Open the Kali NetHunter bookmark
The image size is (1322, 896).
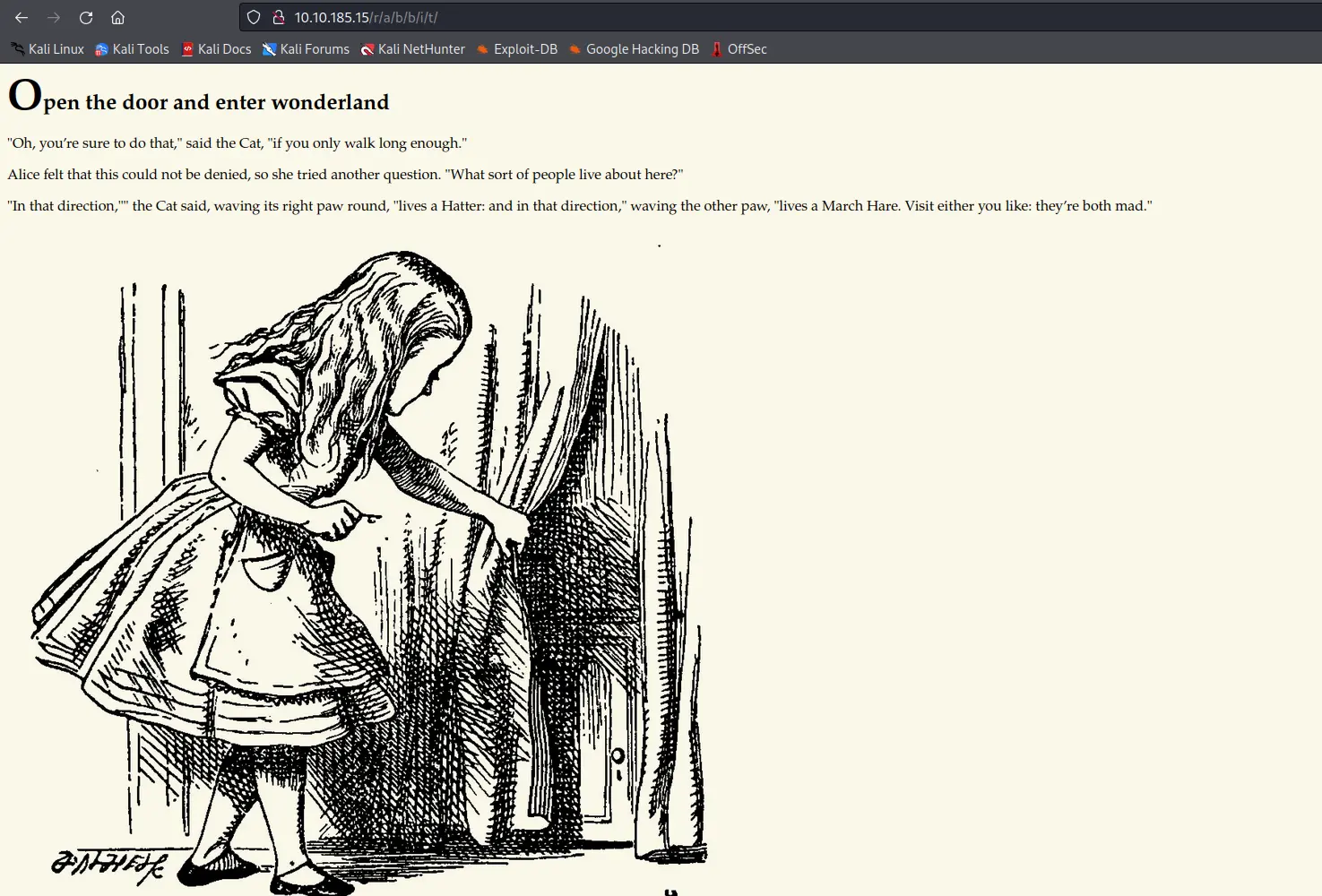[x=412, y=49]
